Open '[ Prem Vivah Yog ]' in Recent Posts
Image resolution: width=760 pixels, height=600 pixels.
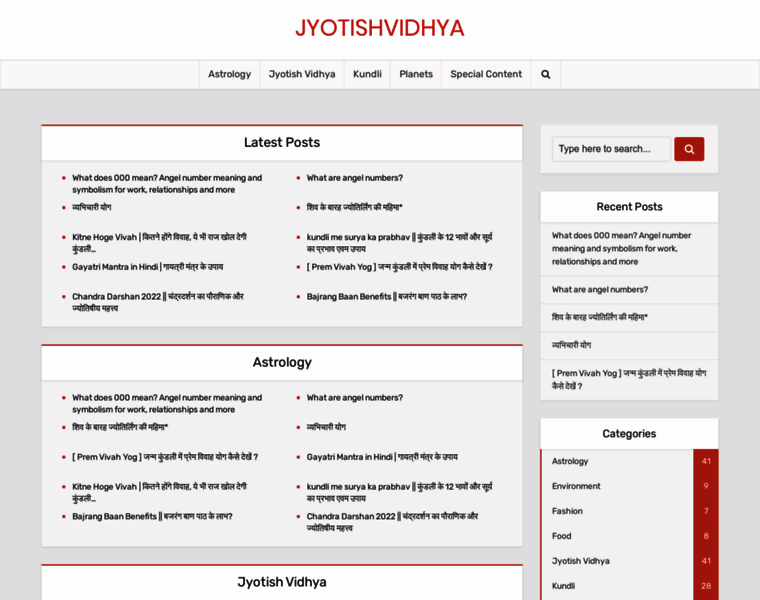click(x=629, y=379)
